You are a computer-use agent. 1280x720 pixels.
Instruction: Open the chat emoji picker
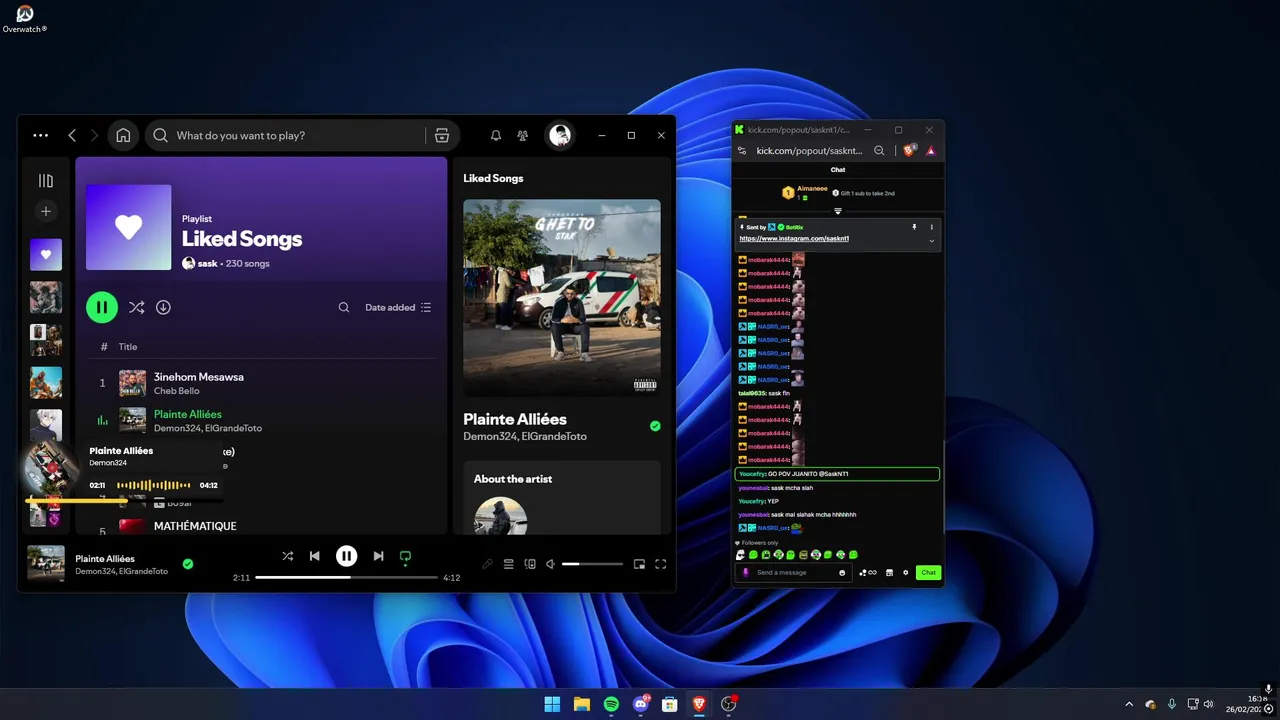(842, 573)
